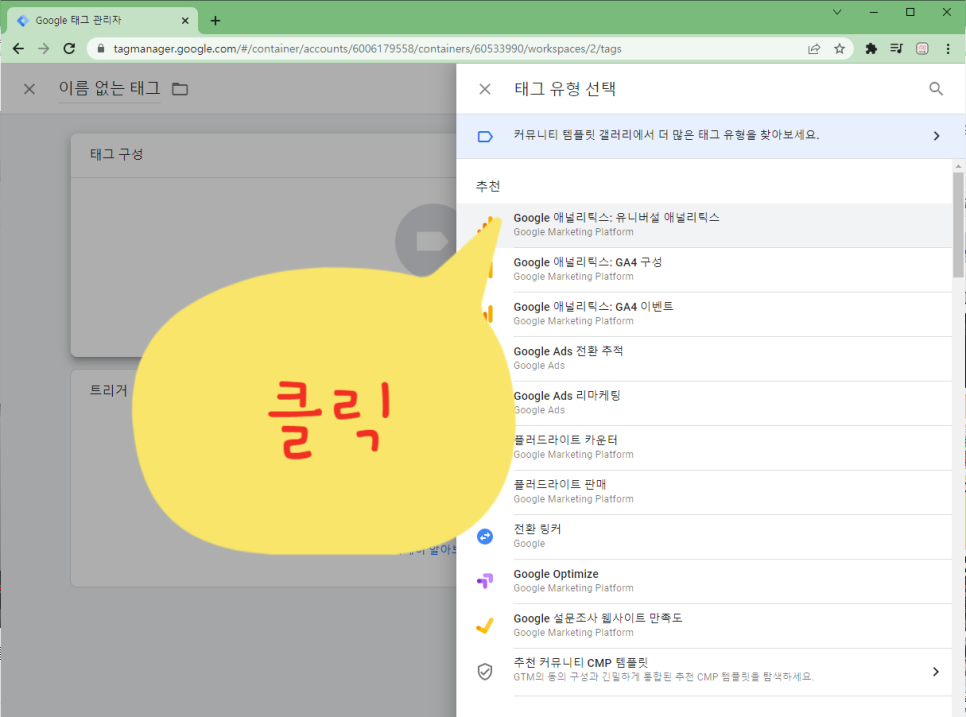Select Google 애널리틱스: 유니버설 애널리틱스
The image size is (966, 717).
coord(704,225)
